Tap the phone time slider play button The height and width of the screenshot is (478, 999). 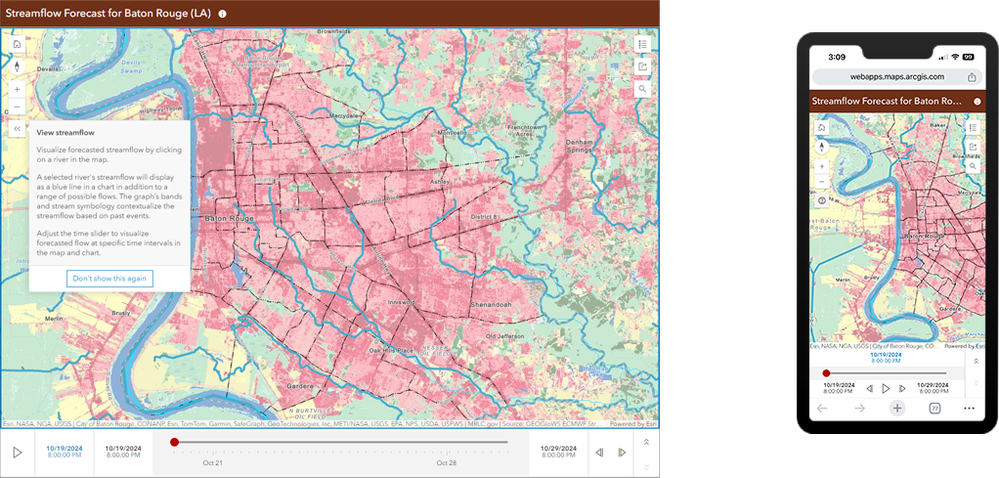pyautogui.click(x=886, y=388)
